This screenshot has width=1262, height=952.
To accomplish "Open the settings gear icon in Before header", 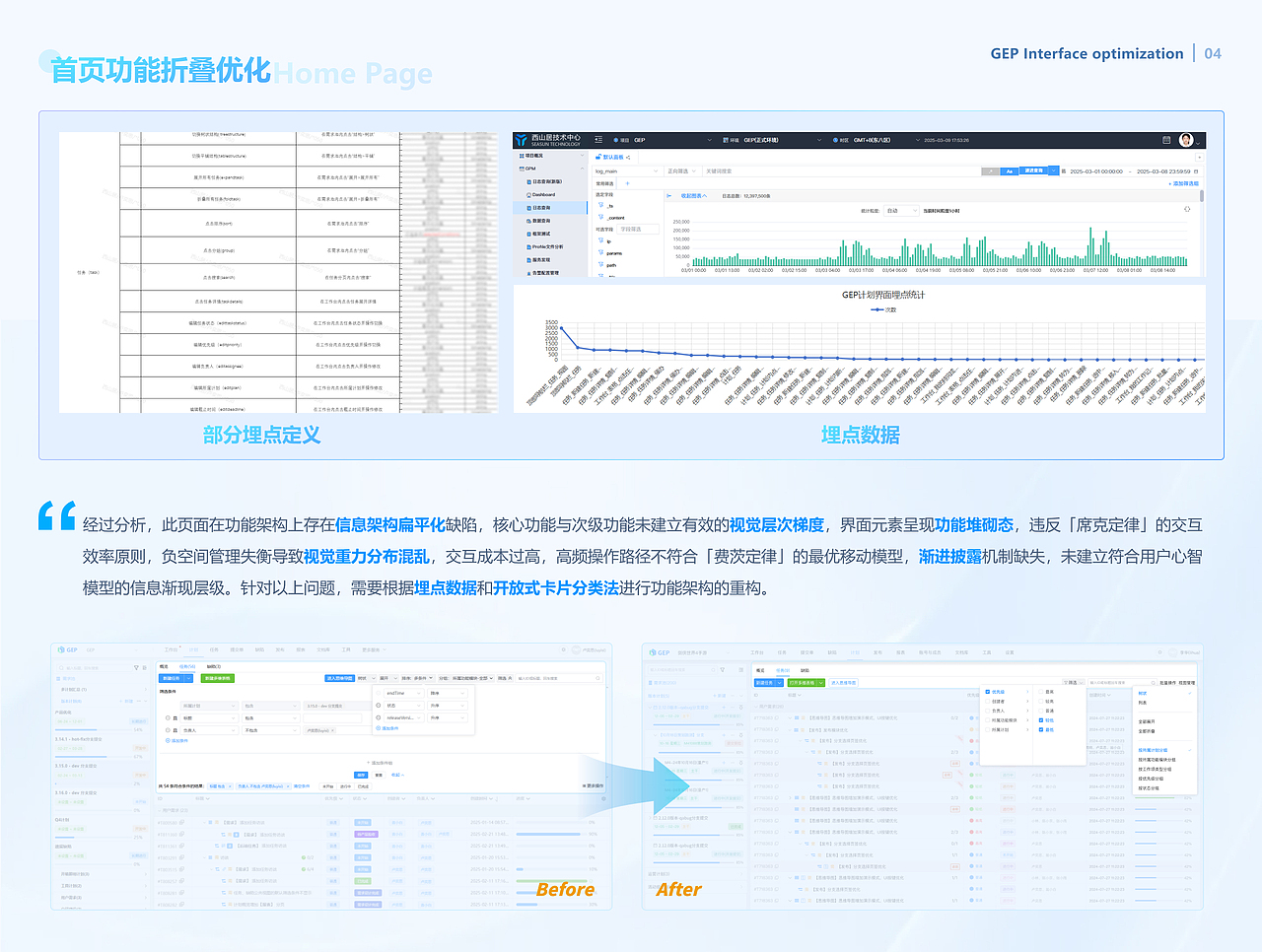I will tap(564, 649).
